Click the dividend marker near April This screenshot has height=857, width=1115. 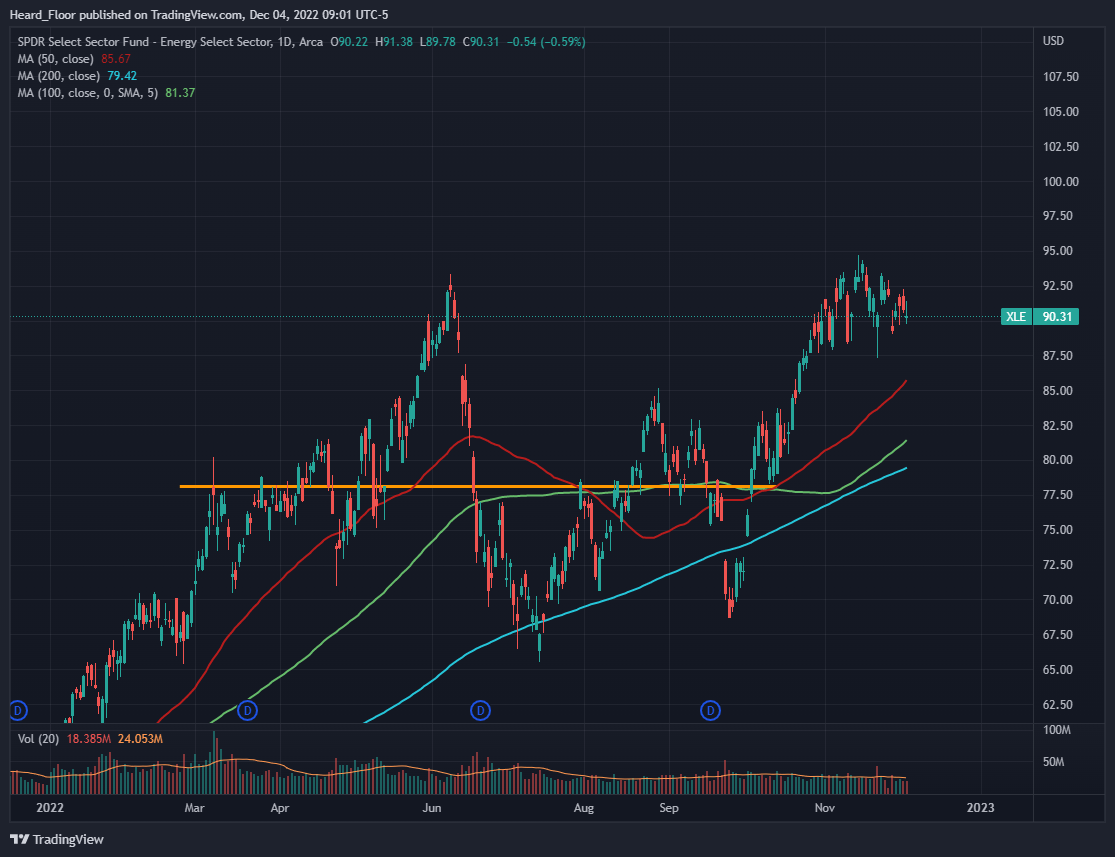coord(247,710)
